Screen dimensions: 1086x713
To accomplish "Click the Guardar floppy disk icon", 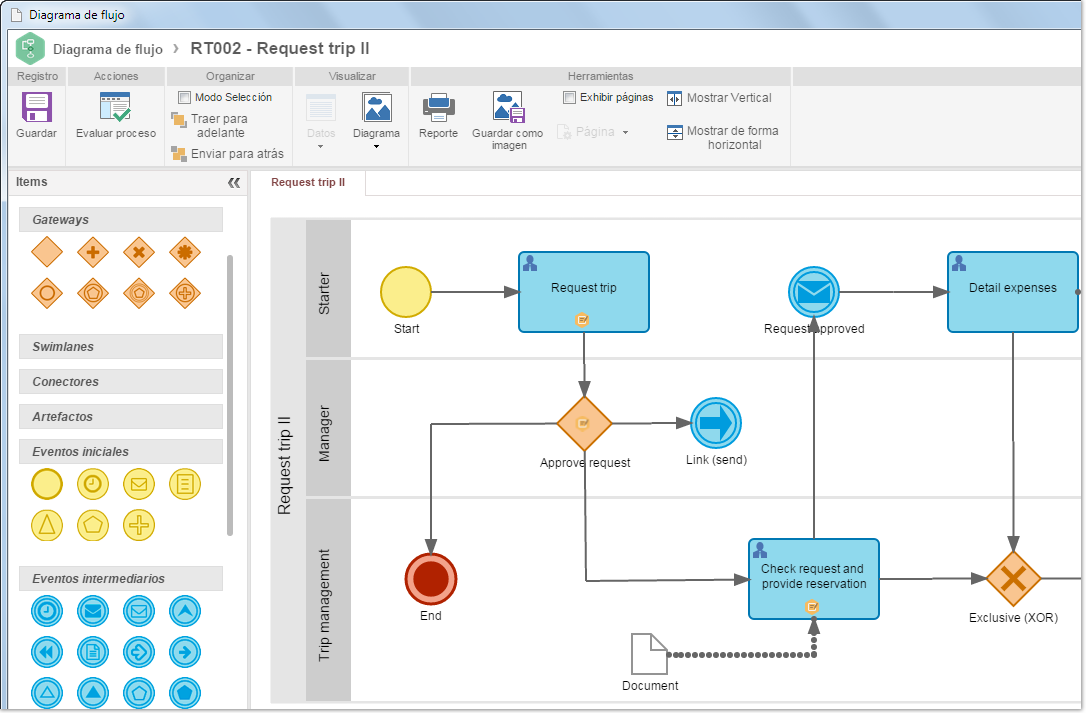I will [x=37, y=107].
